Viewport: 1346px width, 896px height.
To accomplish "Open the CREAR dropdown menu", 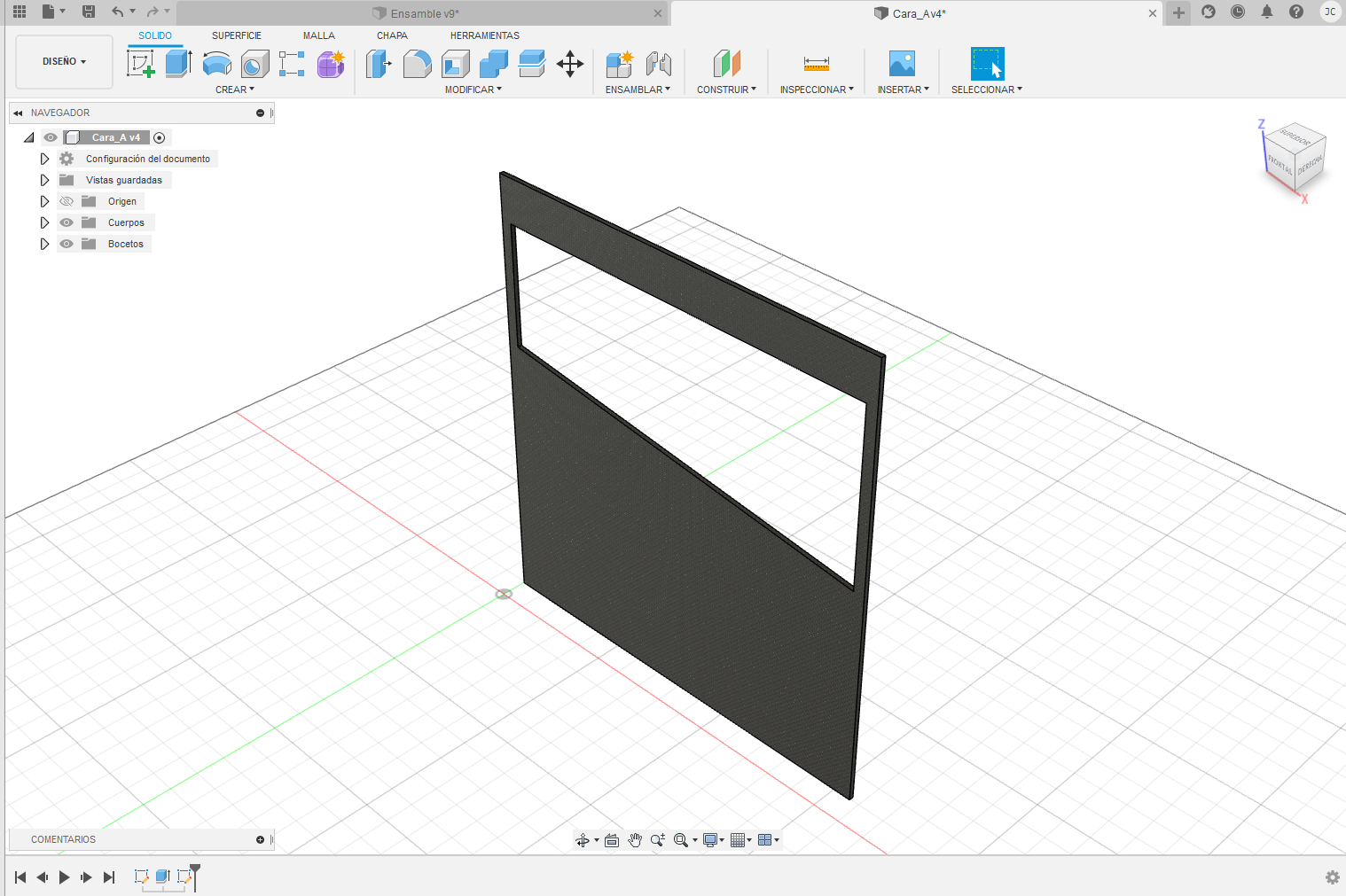I will coord(235,90).
